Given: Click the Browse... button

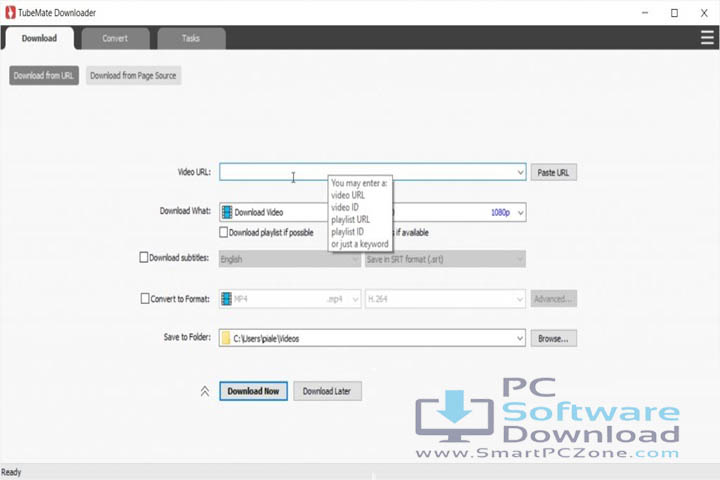Looking at the screenshot, I should coord(553,339).
